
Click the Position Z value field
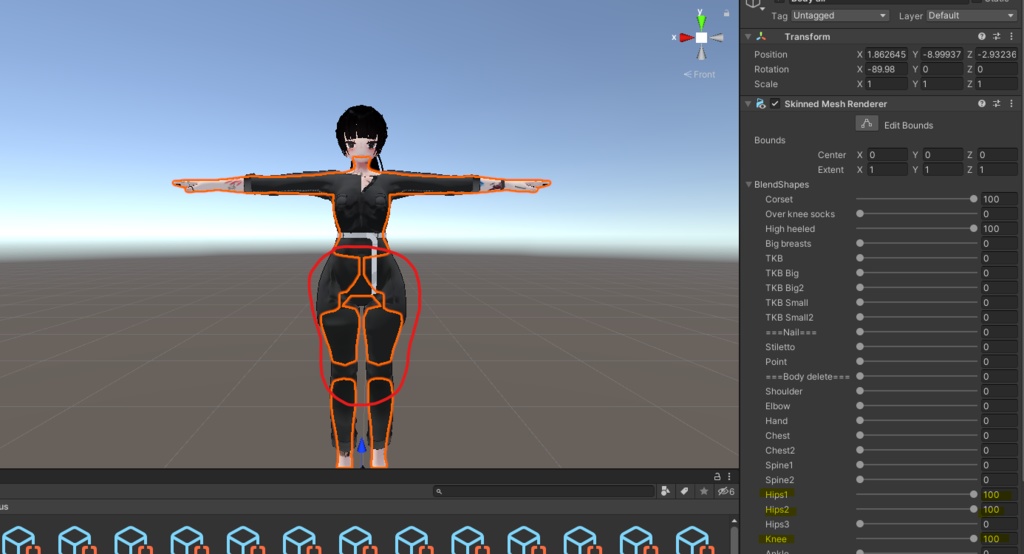pos(997,54)
